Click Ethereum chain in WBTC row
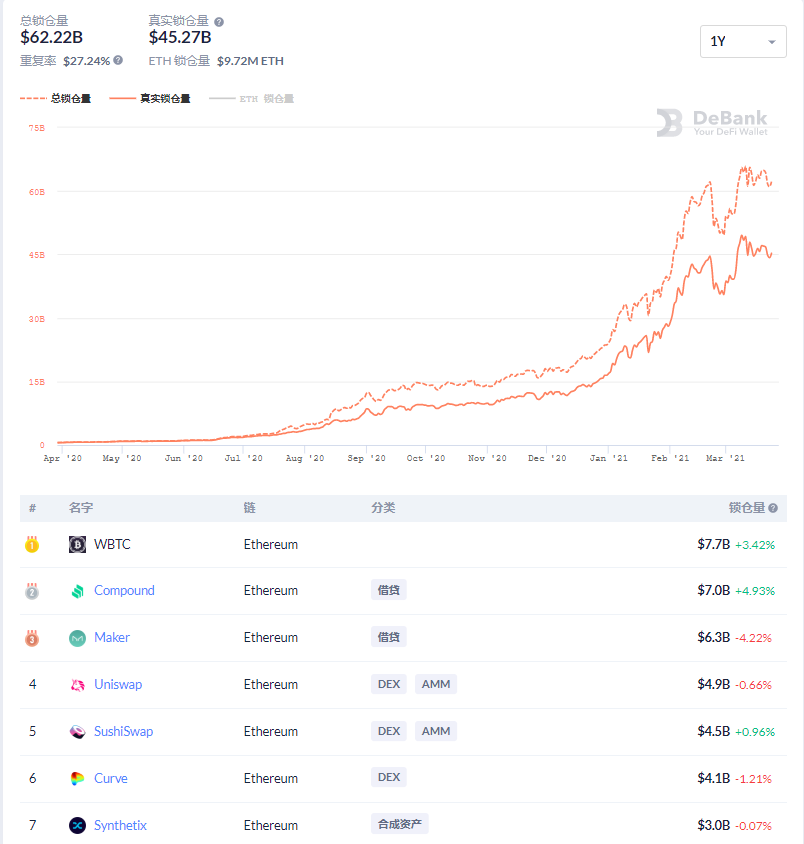The width and height of the screenshot is (804, 844). point(271,544)
